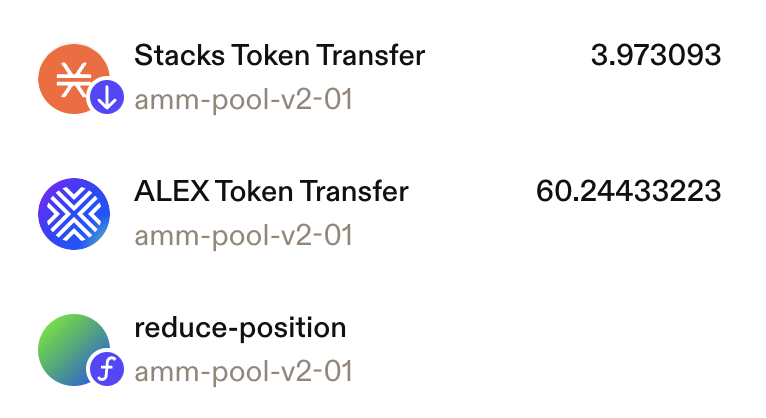Select amm-pool-v2-01 under Stacks Token Transfer
Screen dimensions: 766x418
(243, 100)
